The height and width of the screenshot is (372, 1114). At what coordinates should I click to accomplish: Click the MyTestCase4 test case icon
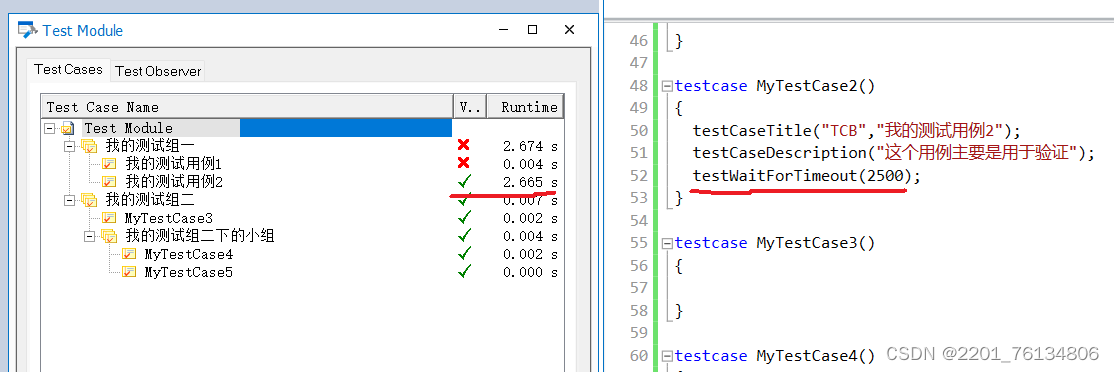[129, 254]
